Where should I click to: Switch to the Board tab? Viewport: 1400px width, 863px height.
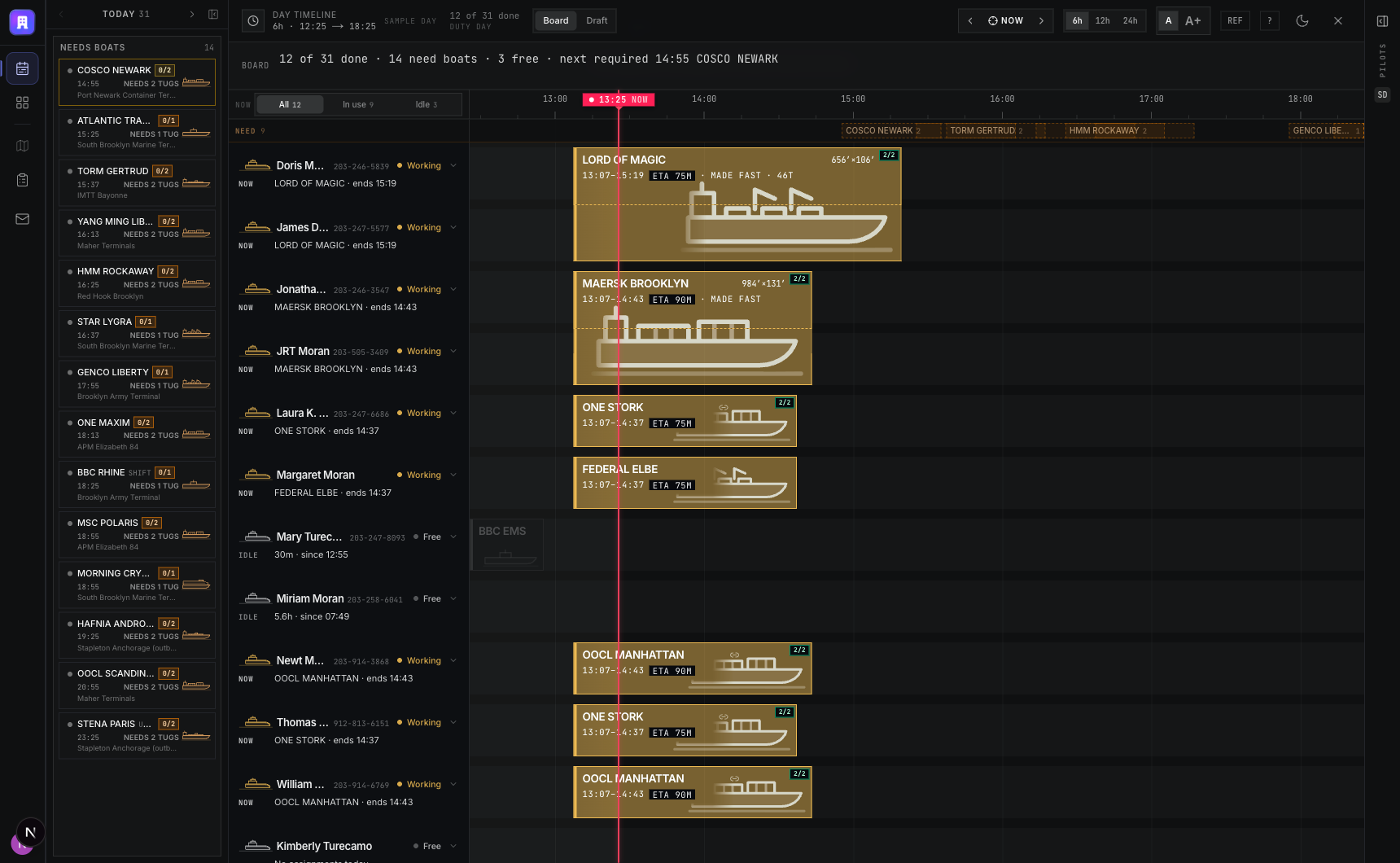pos(556,21)
